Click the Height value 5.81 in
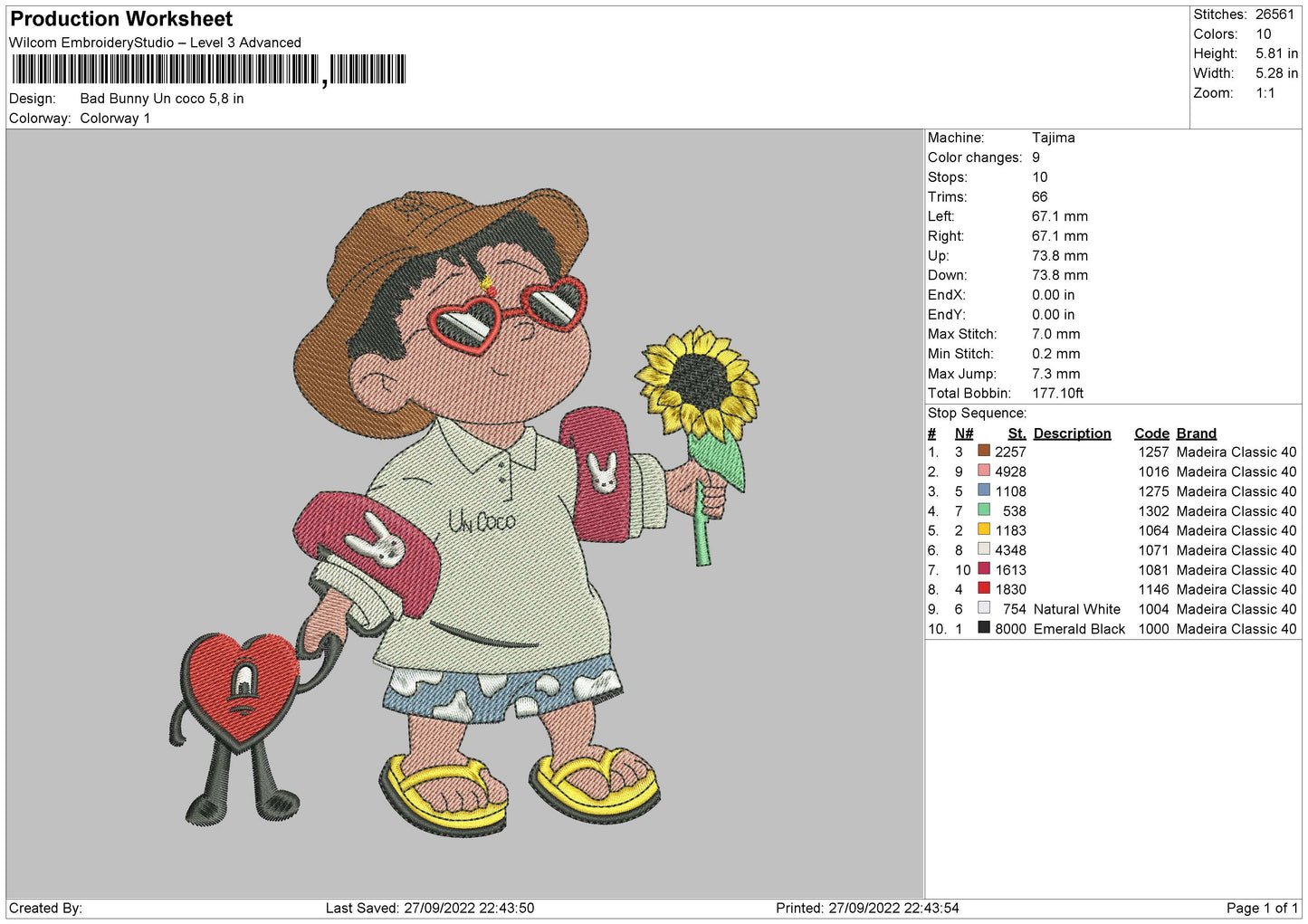The width and height of the screenshot is (1308, 924). [1276, 53]
